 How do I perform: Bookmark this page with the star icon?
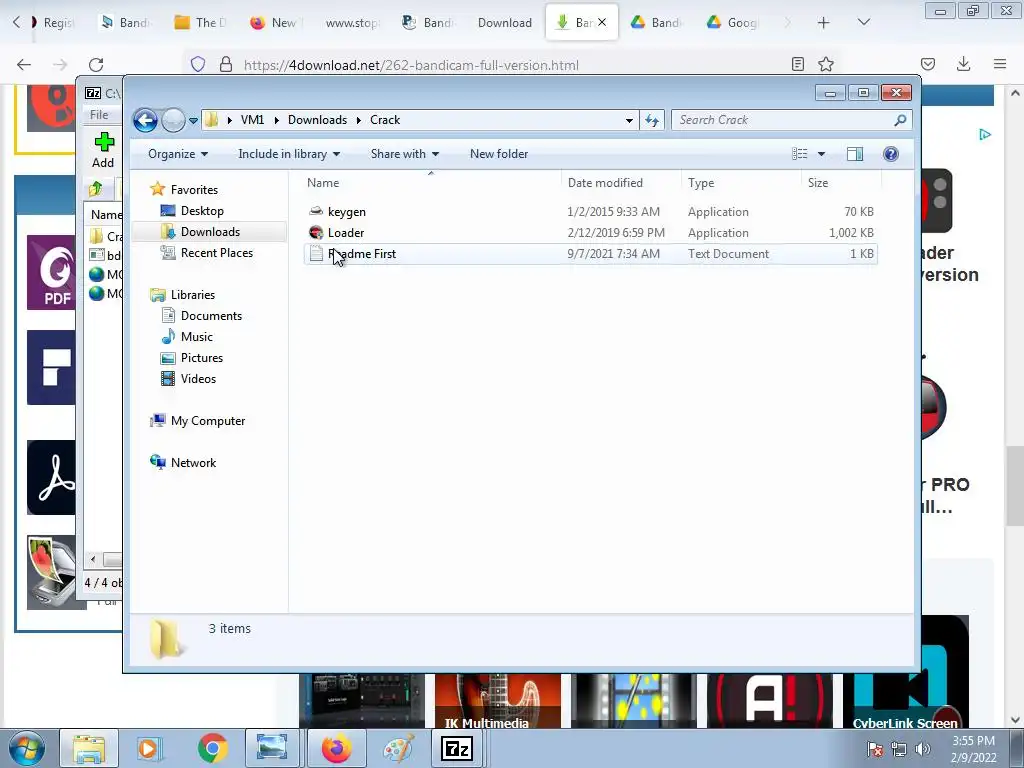point(826,64)
